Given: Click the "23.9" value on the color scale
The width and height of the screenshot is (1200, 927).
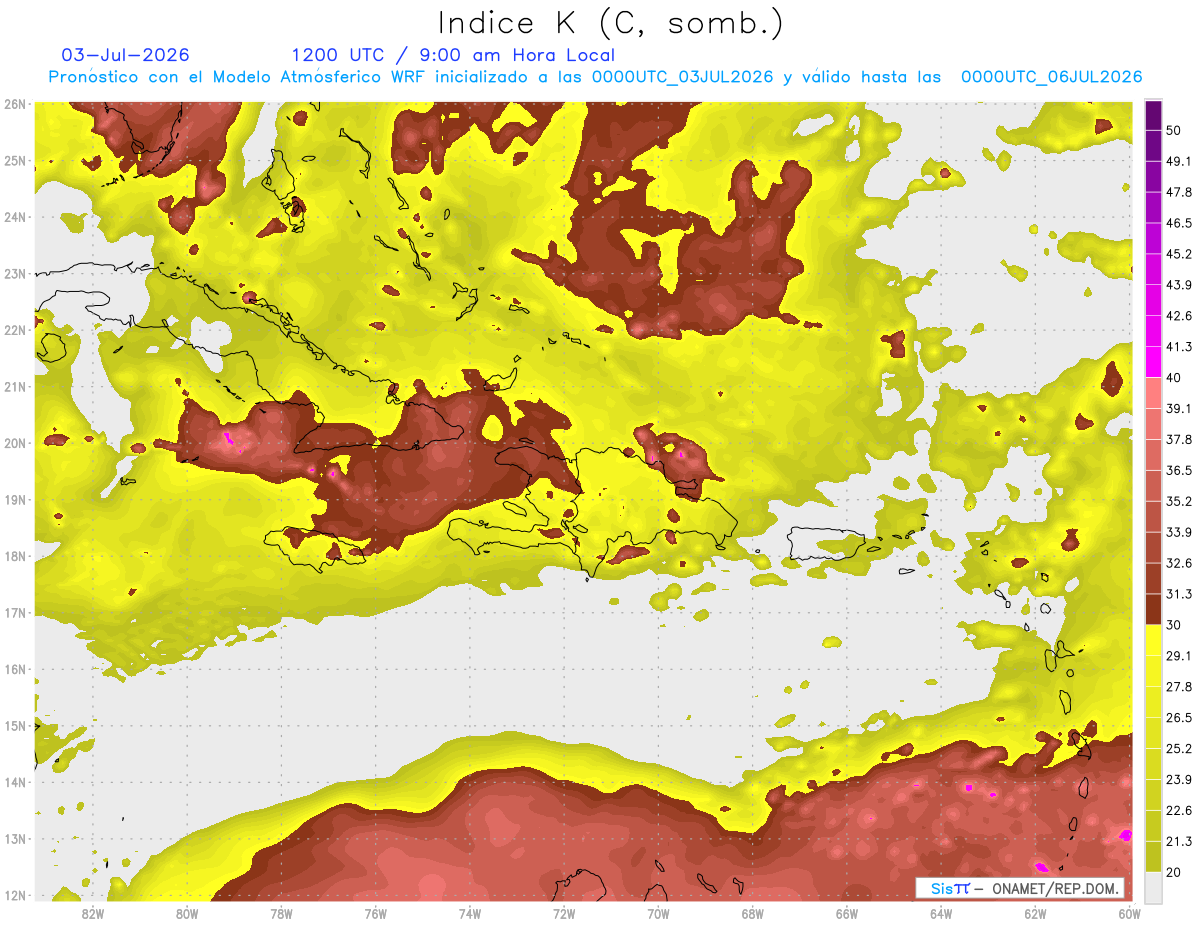Looking at the screenshot, I should point(1178,780).
